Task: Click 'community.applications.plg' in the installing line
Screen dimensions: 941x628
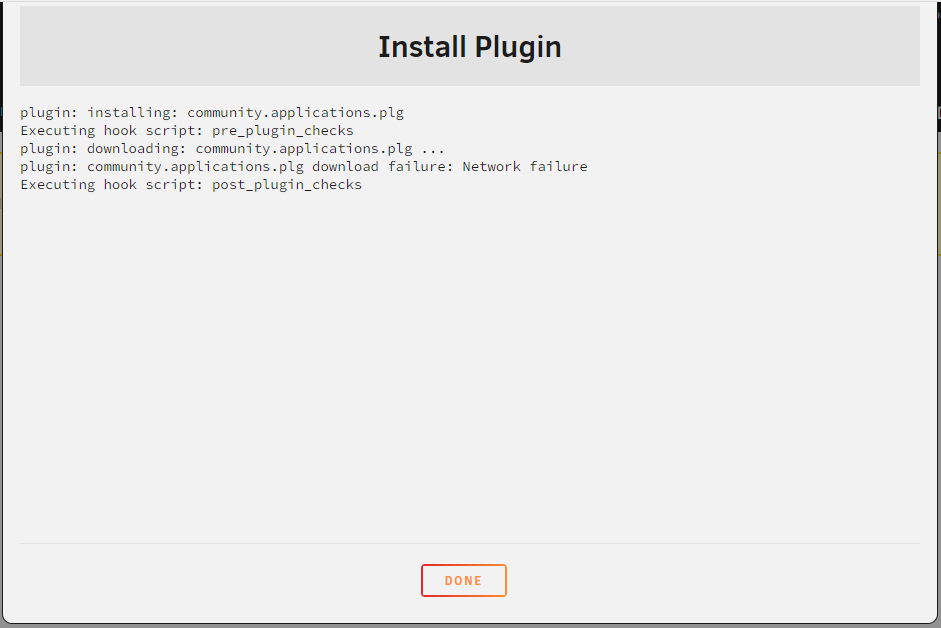Action: [x=295, y=112]
